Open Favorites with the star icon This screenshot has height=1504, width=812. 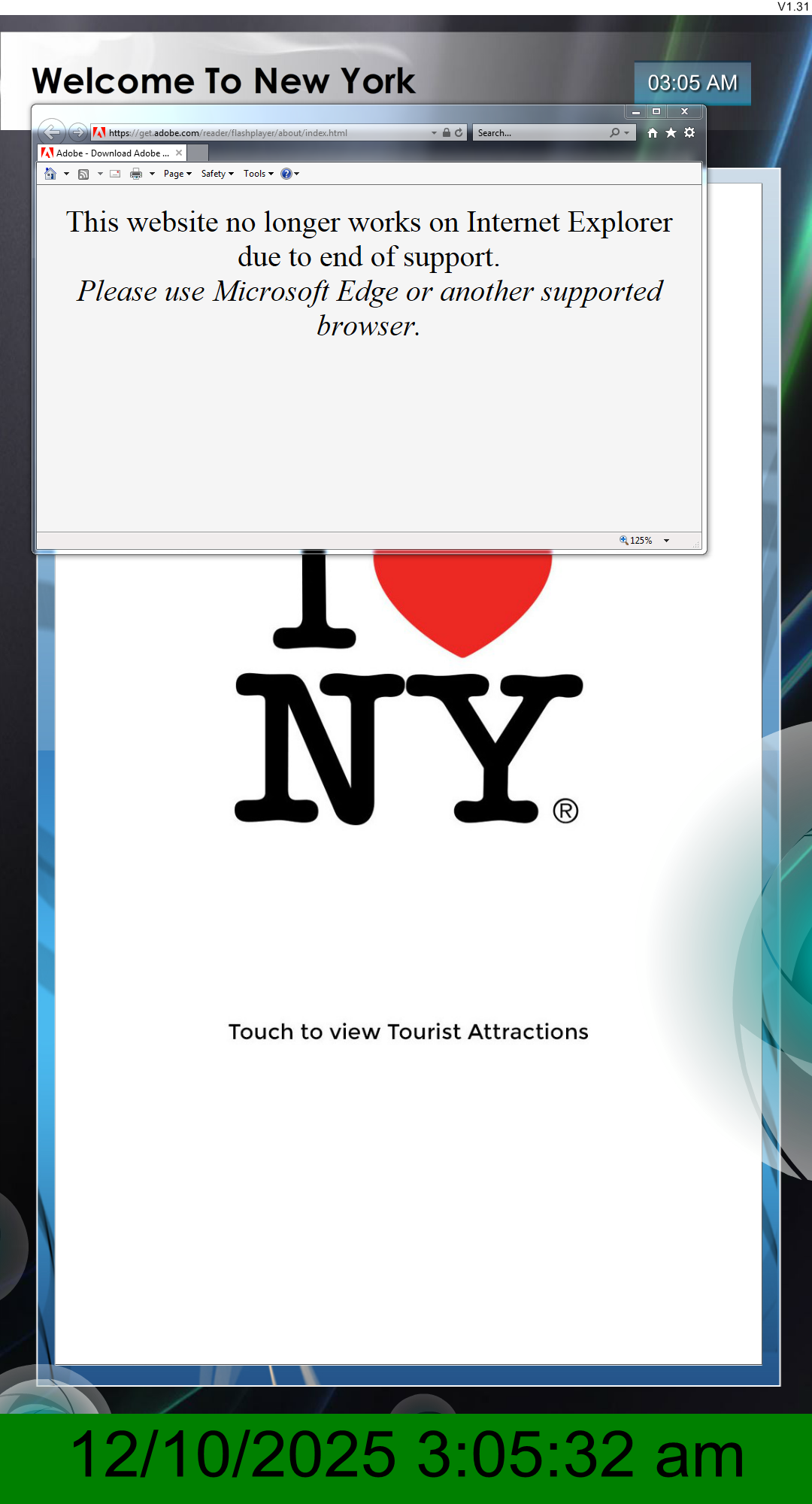point(671,132)
